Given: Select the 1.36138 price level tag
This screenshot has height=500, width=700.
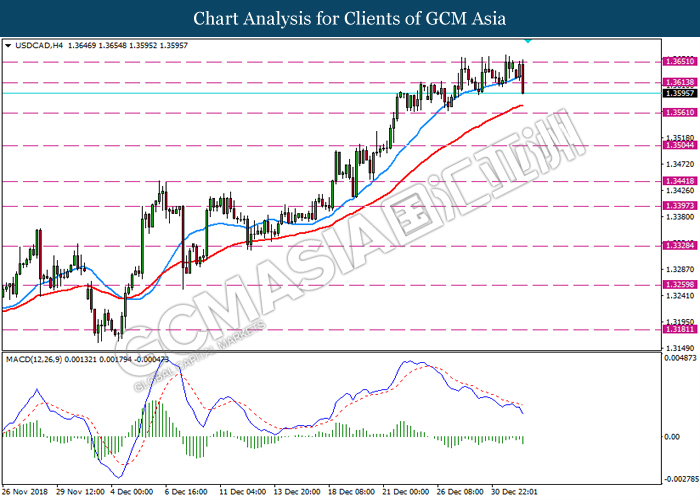Looking at the screenshot, I should pos(679,82).
